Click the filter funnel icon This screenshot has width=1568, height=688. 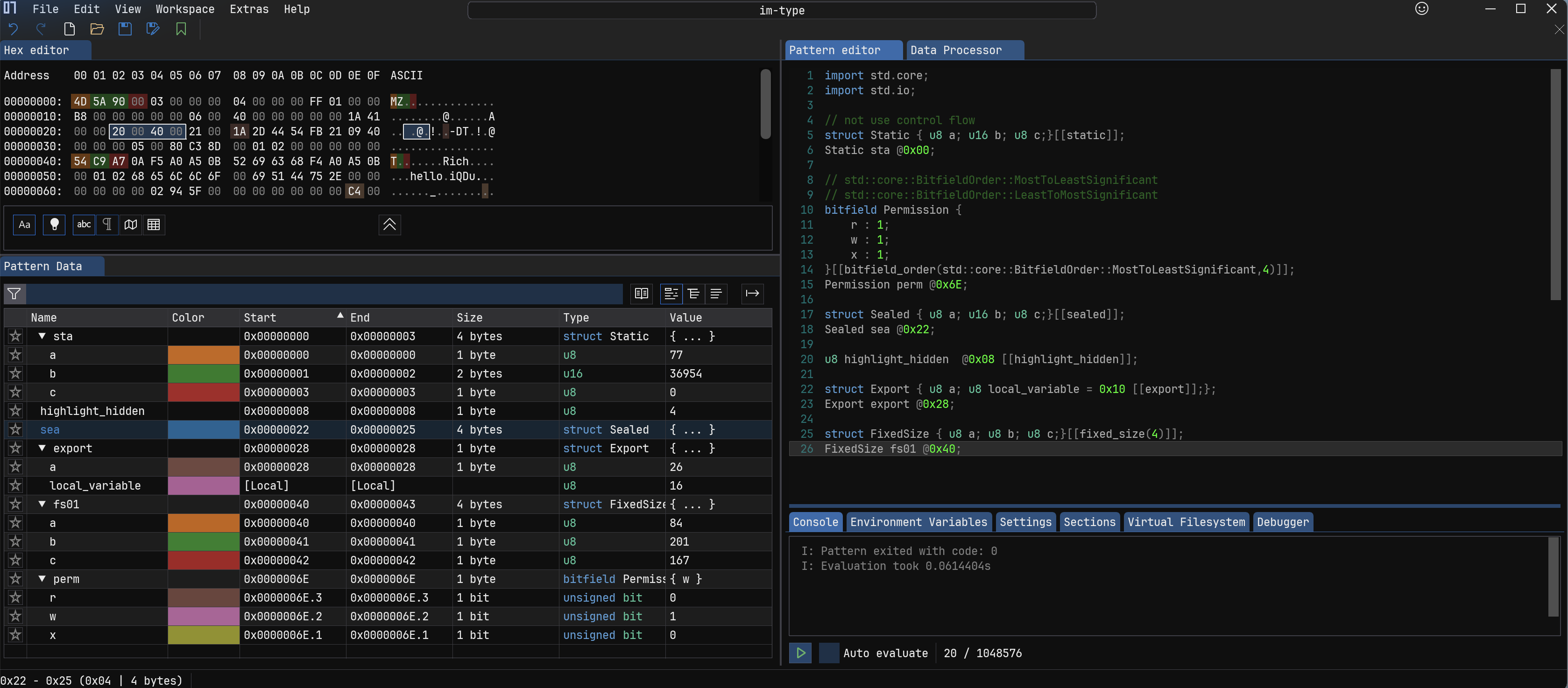(x=14, y=294)
